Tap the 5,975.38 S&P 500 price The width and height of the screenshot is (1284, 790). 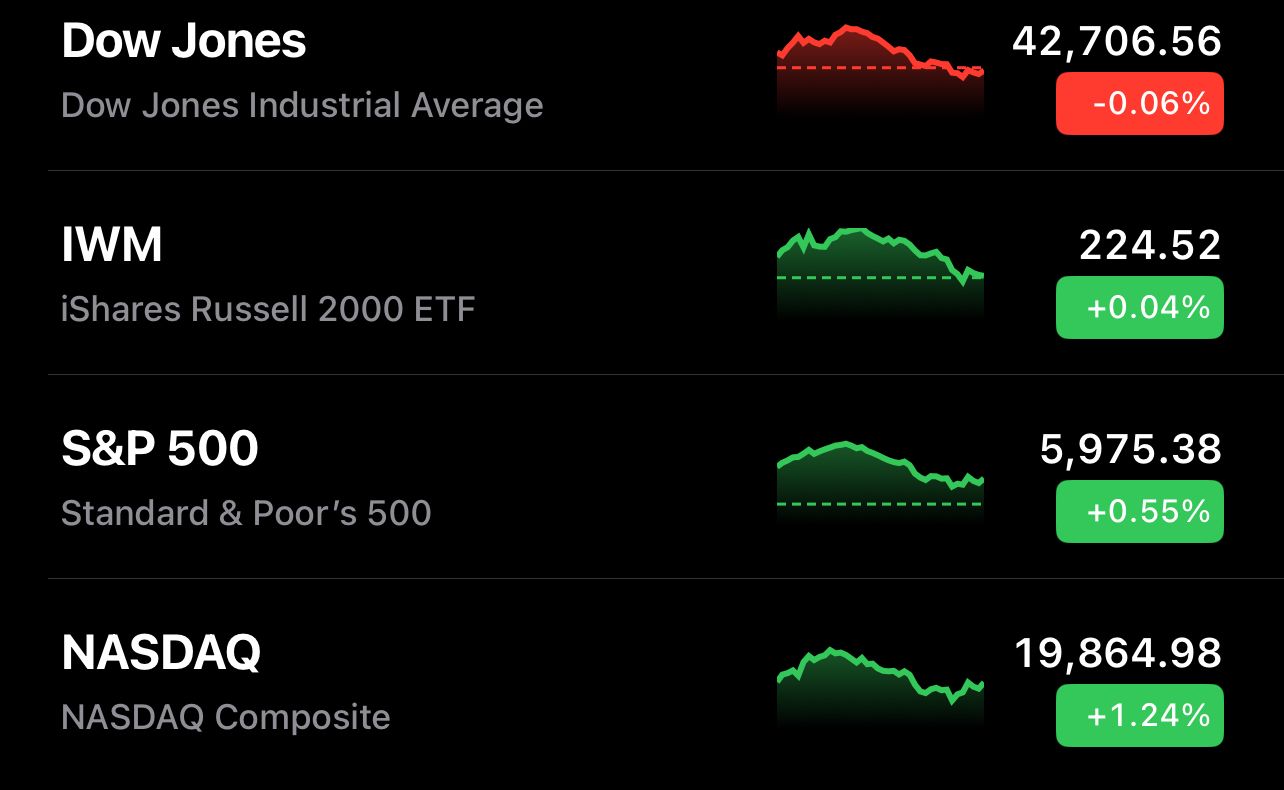point(1131,450)
